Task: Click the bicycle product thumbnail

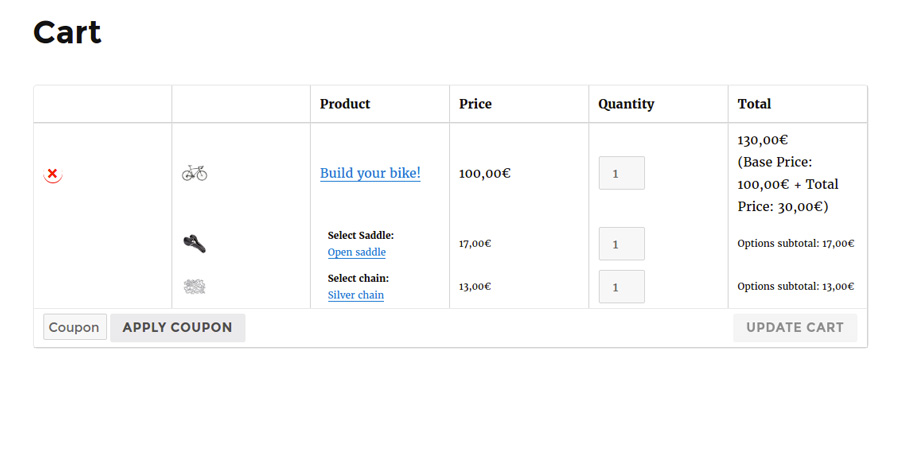Action: pyautogui.click(x=194, y=173)
